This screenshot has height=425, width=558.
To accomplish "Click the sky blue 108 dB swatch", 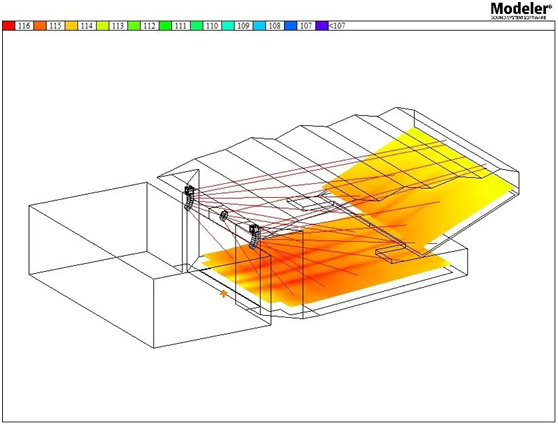I will (259, 26).
